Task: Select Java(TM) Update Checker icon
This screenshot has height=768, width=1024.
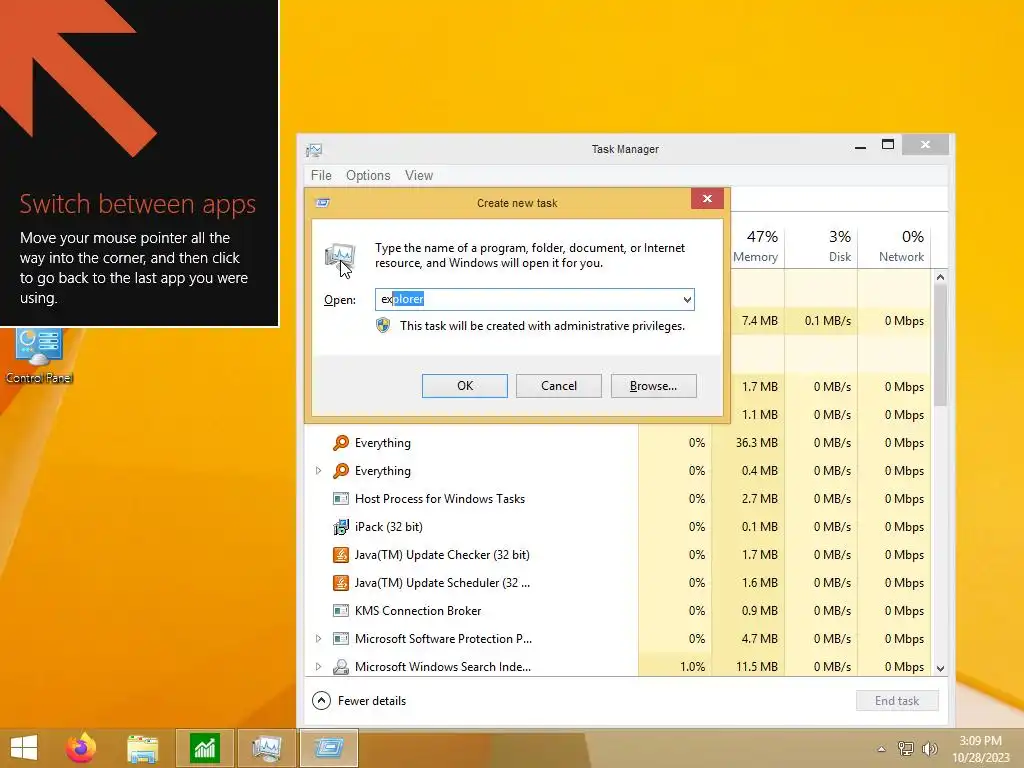Action: click(x=340, y=555)
